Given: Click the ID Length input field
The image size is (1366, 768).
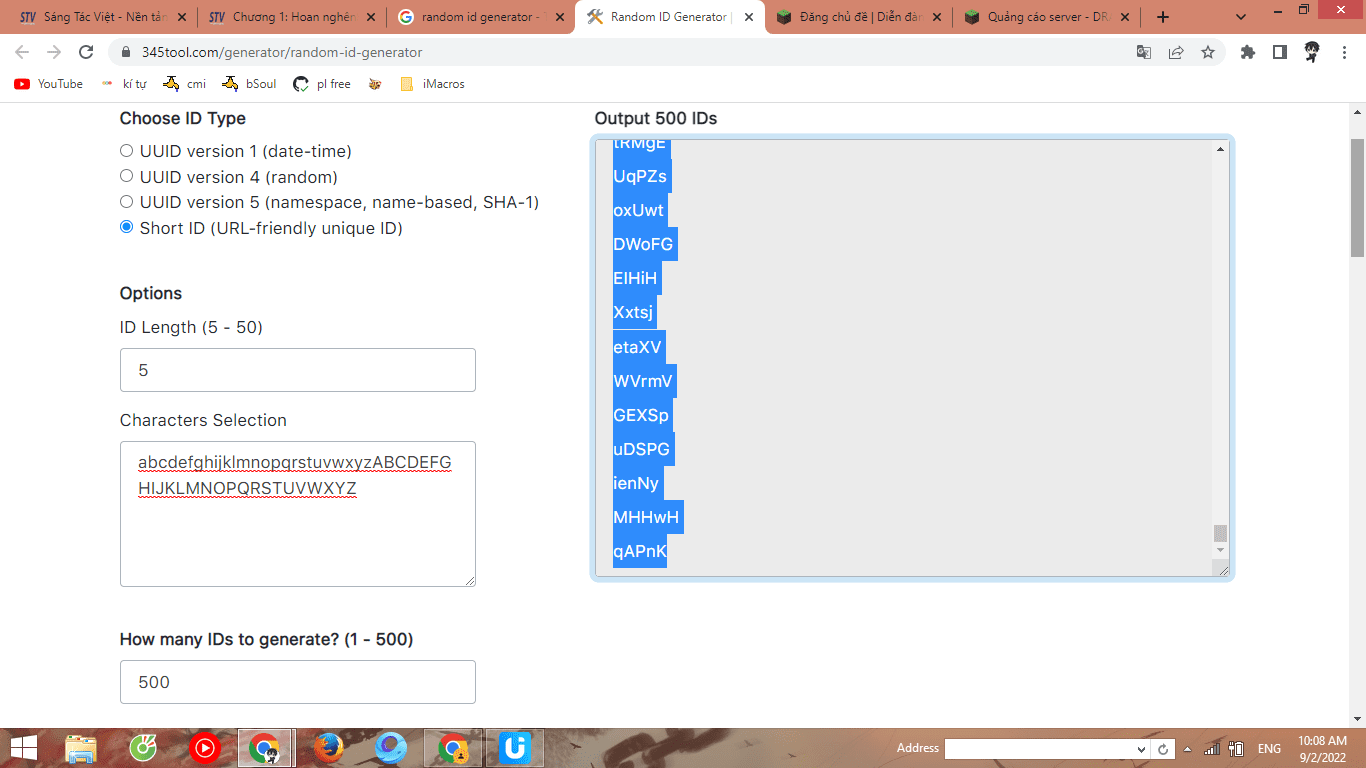Looking at the screenshot, I should click(x=298, y=370).
